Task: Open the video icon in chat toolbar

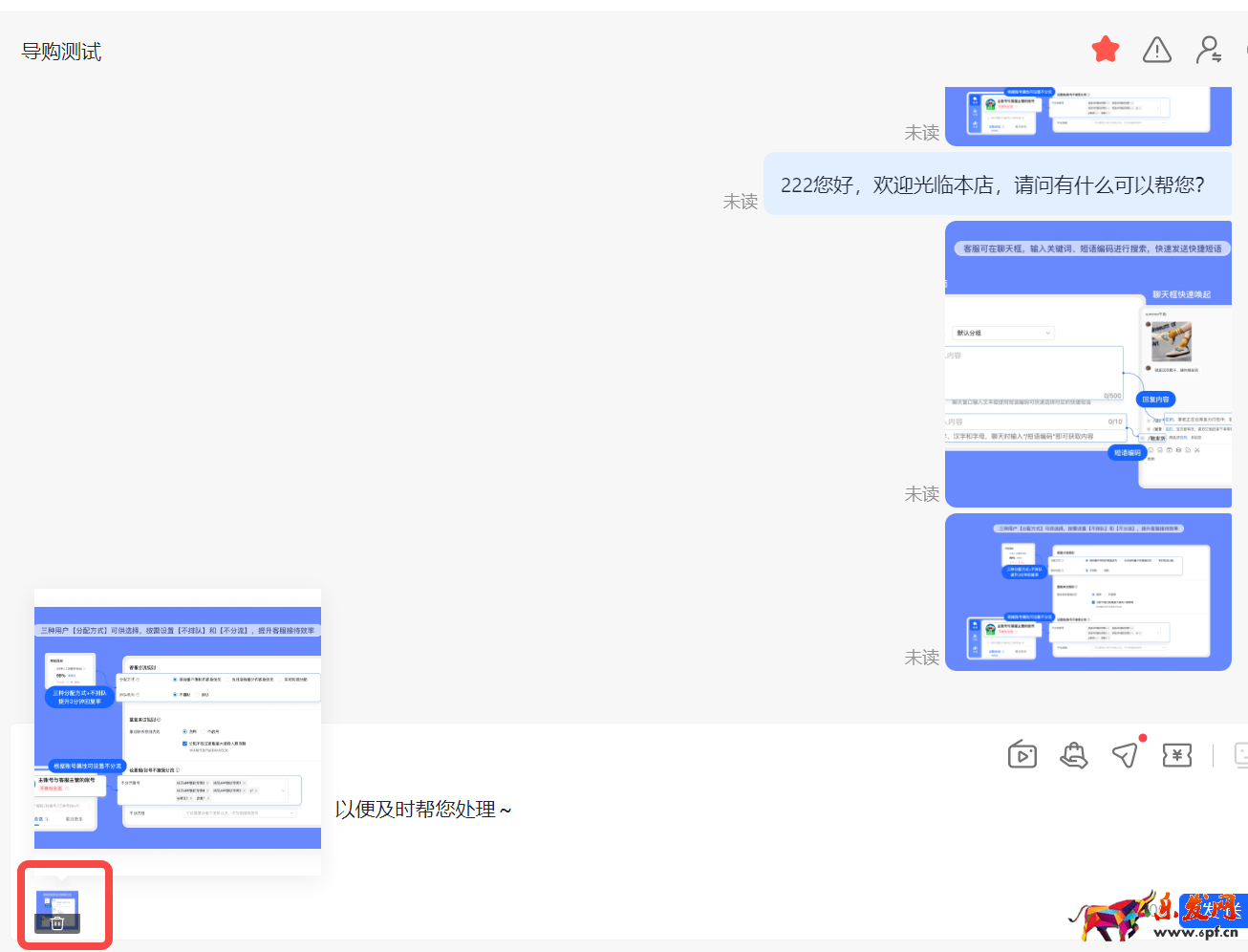Action: pyautogui.click(x=1022, y=755)
